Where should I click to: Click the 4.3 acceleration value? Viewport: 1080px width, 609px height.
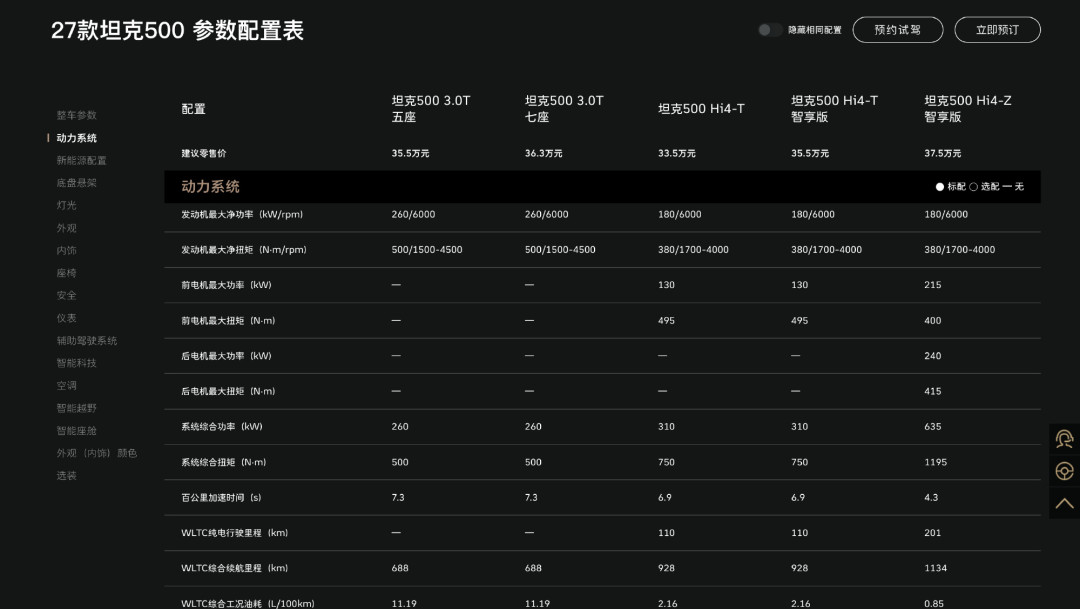(931, 497)
